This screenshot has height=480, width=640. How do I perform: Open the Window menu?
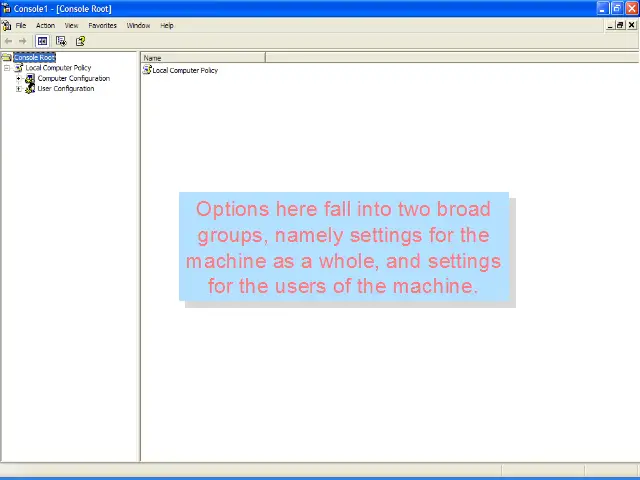pyautogui.click(x=138, y=25)
